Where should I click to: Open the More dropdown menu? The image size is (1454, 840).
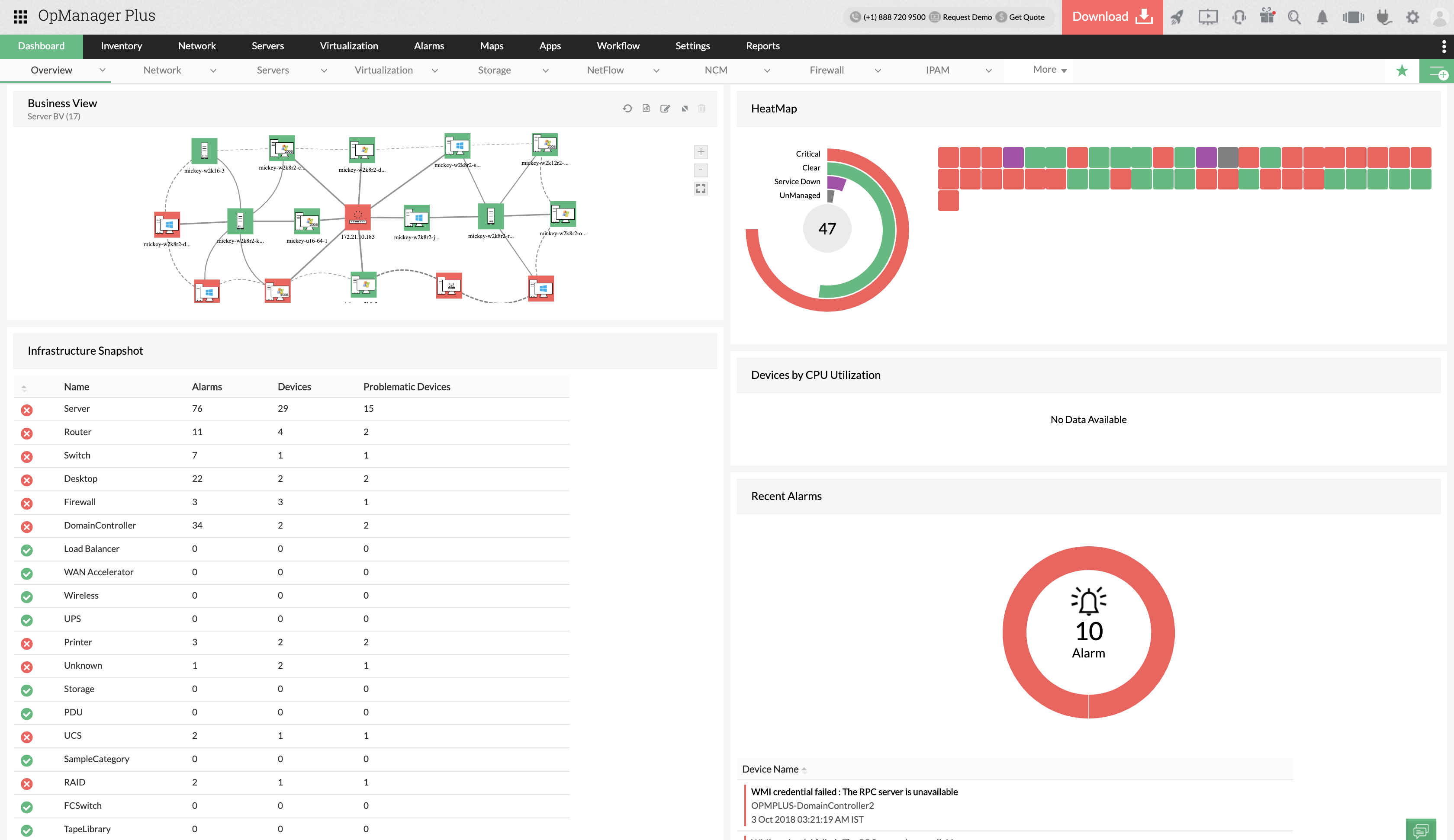(x=1049, y=70)
